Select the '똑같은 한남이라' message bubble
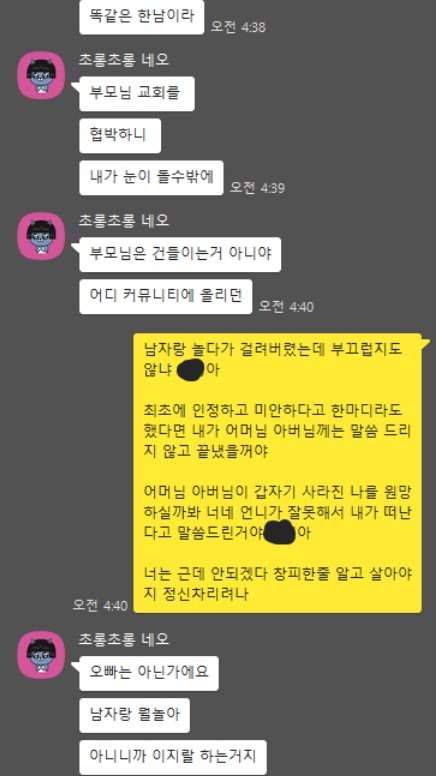This screenshot has height=776, width=442. pos(142,17)
